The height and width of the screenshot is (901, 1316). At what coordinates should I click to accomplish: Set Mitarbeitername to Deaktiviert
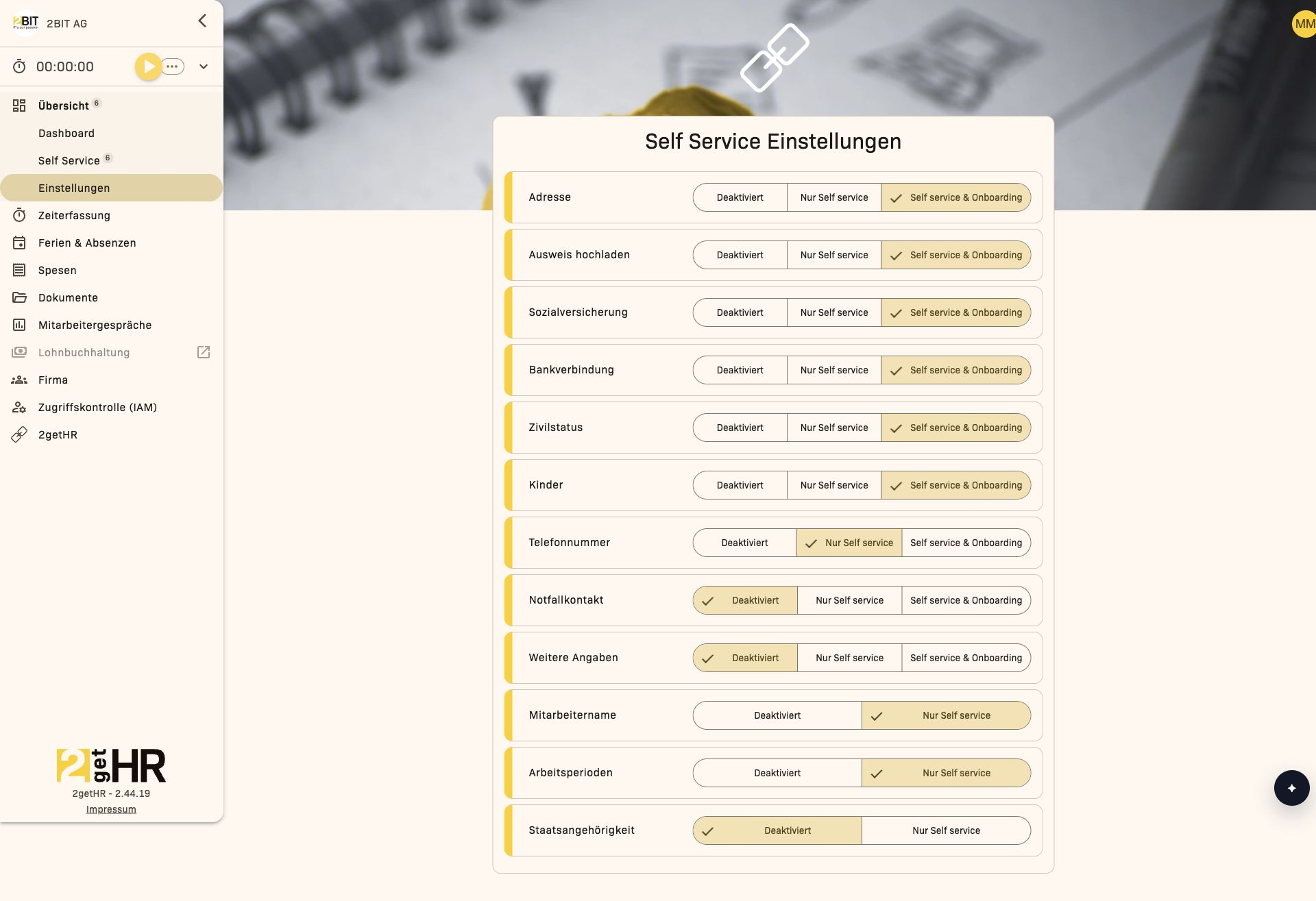(x=777, y=715)
